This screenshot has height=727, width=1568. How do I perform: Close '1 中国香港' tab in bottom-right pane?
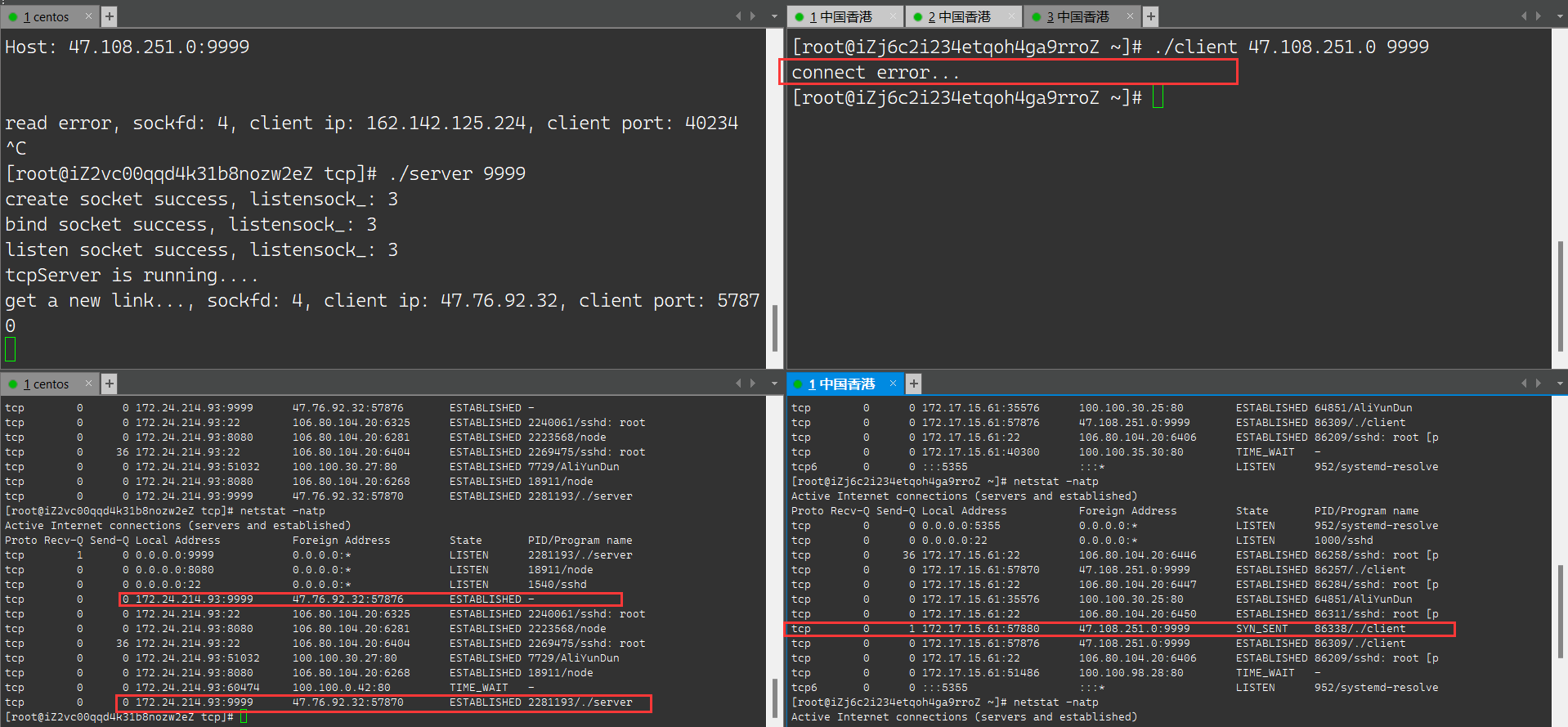coord(893,384)
